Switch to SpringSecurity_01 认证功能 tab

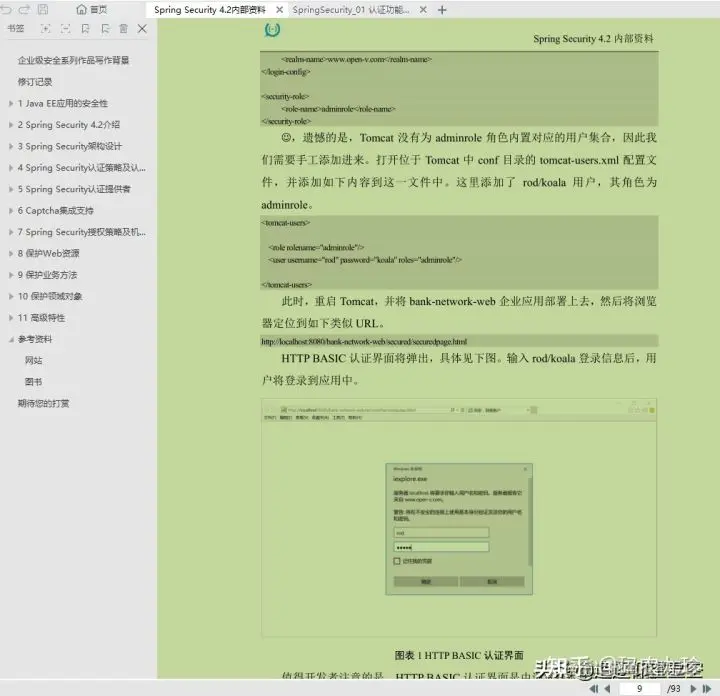351,10
